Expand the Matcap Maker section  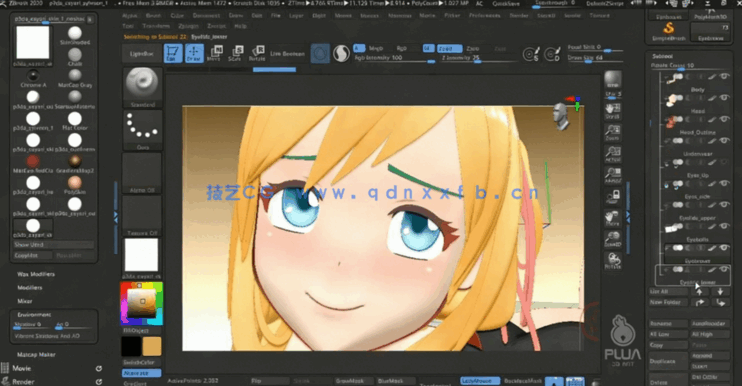coord(36,355)
